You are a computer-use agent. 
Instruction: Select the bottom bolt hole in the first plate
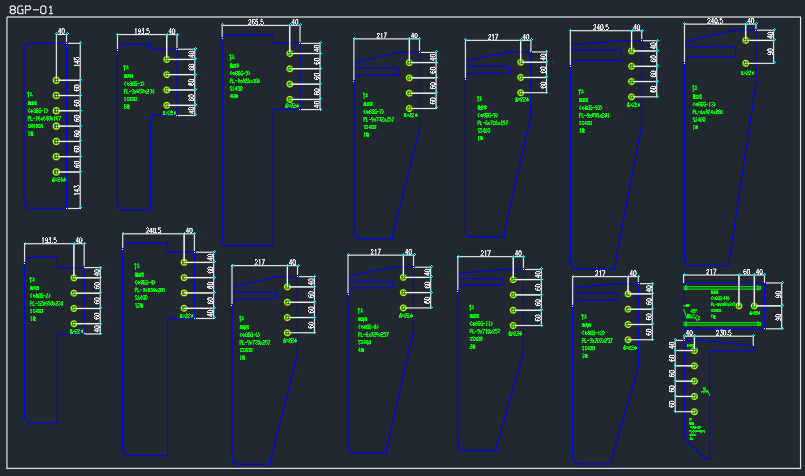56,173
